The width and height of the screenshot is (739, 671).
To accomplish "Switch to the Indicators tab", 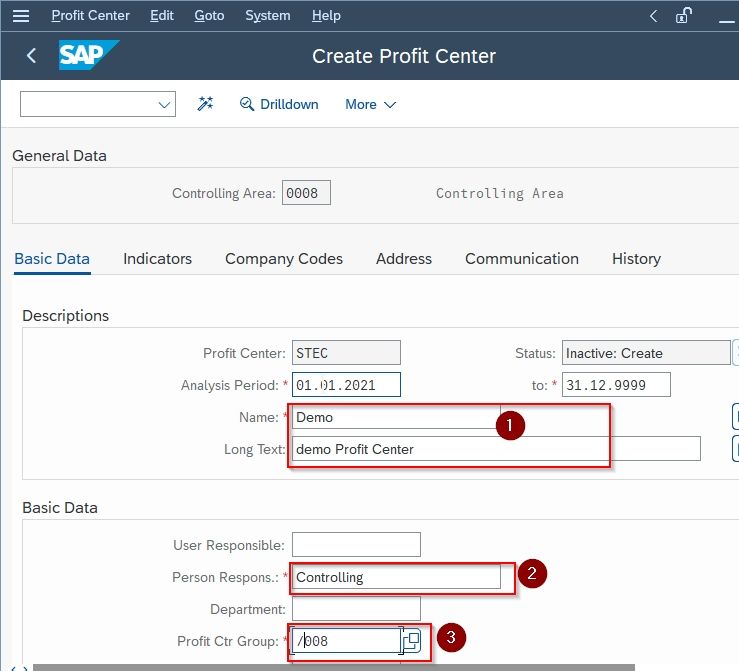I will 157,259.
